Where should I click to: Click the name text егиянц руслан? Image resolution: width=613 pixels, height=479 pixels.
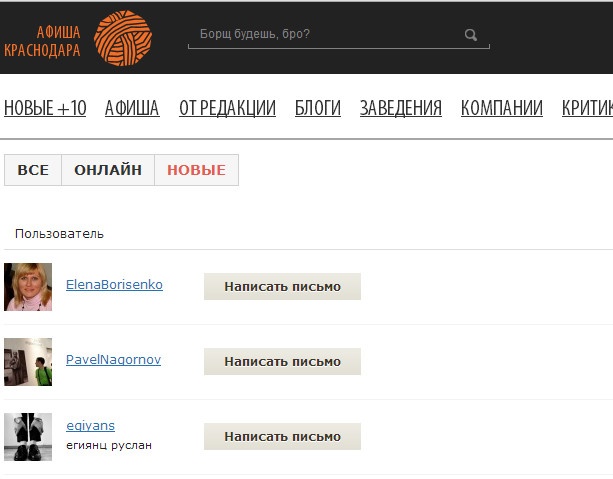pyautogui.click(x=109, y=445)
